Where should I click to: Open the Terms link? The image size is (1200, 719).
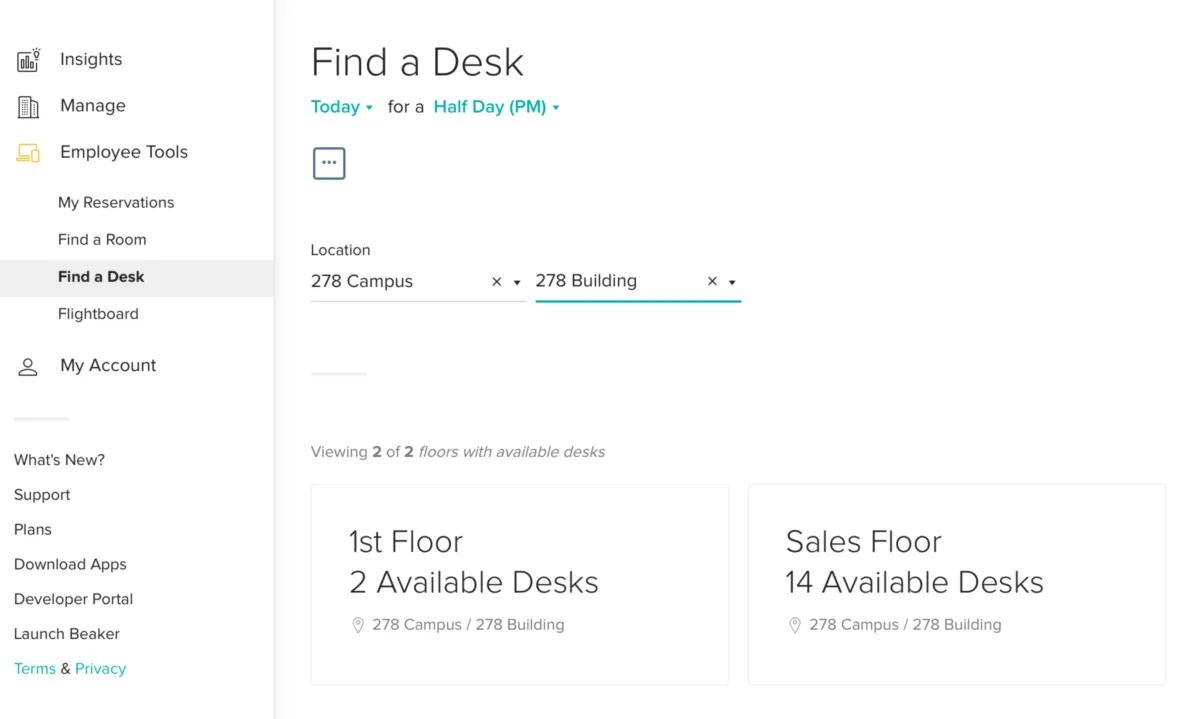[x=35, y=669]
